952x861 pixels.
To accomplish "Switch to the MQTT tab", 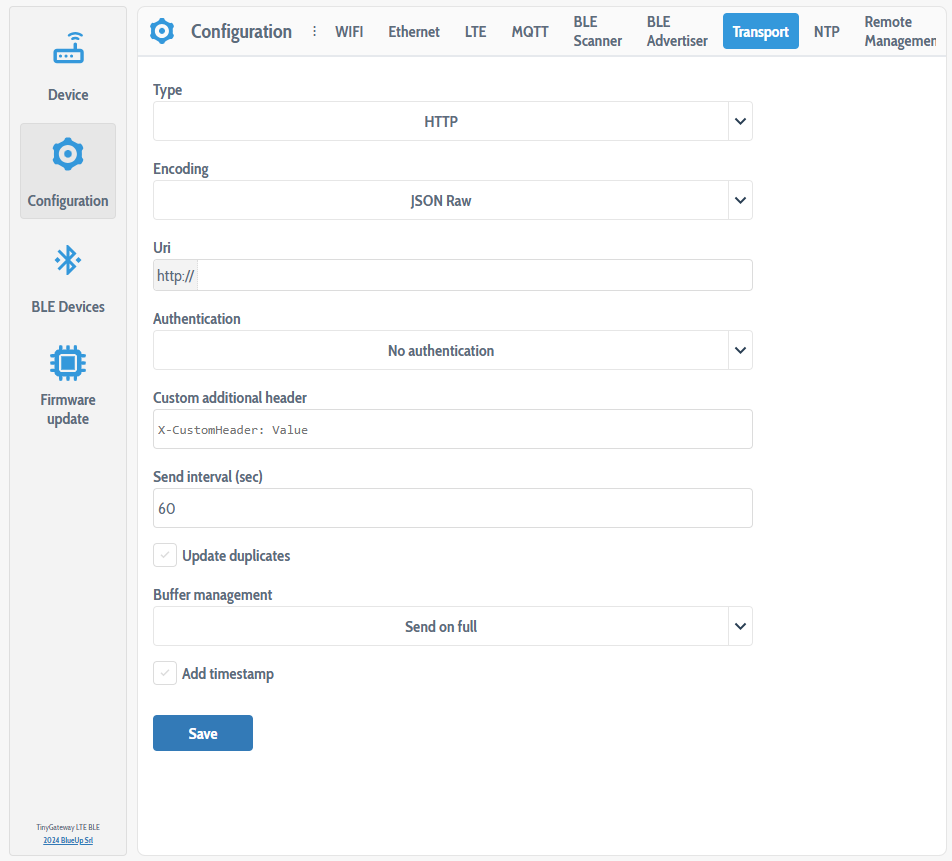I will click(x=530, y=32).
